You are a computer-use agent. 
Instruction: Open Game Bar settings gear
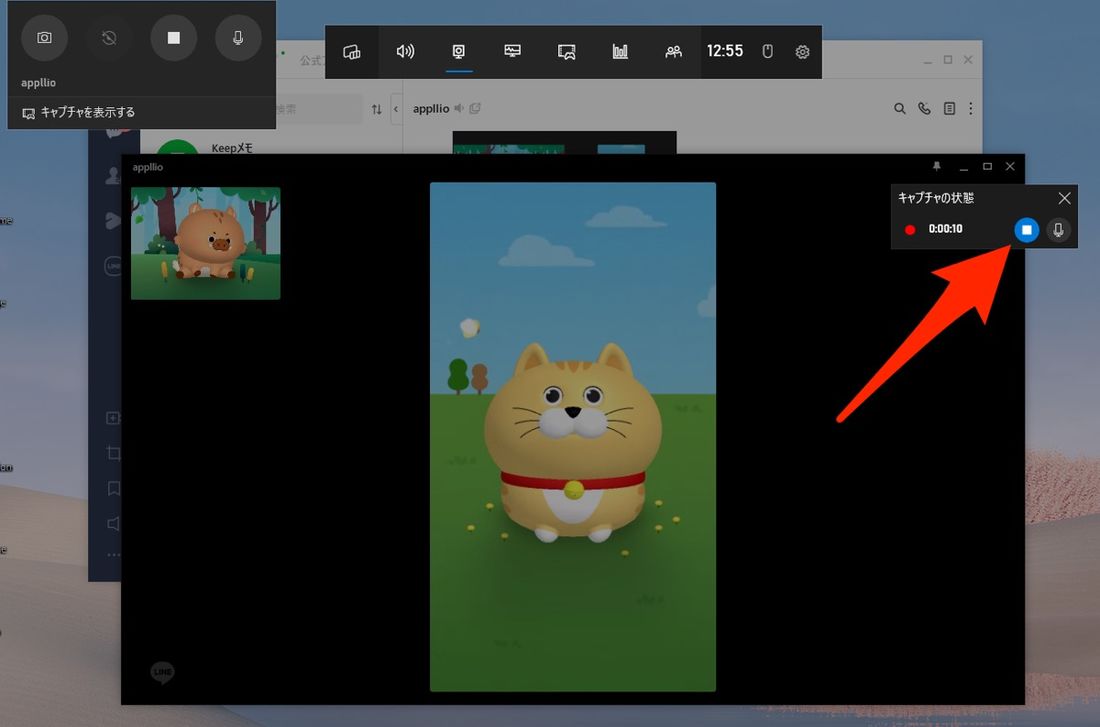tap(802, 52)
